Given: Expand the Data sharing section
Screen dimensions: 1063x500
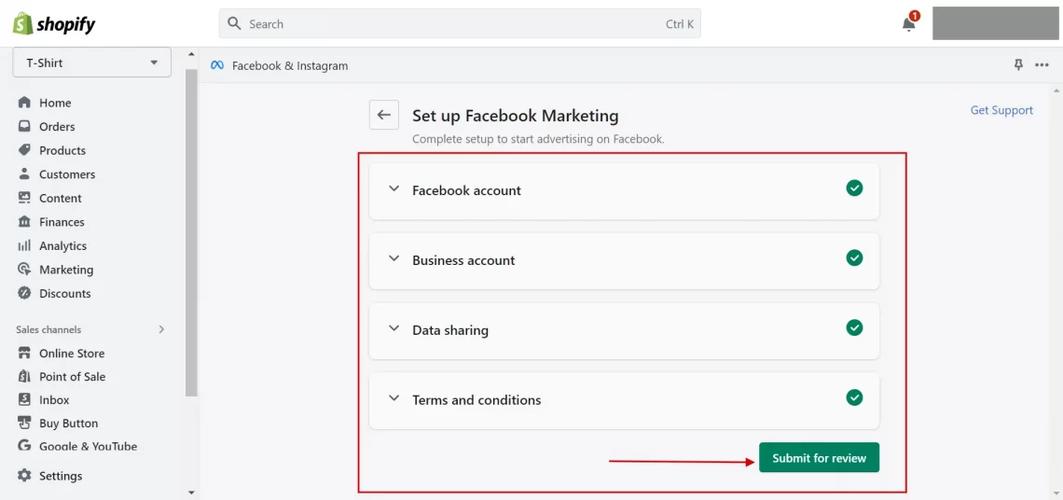Looking at the screenshot, I should coord(394,329).
